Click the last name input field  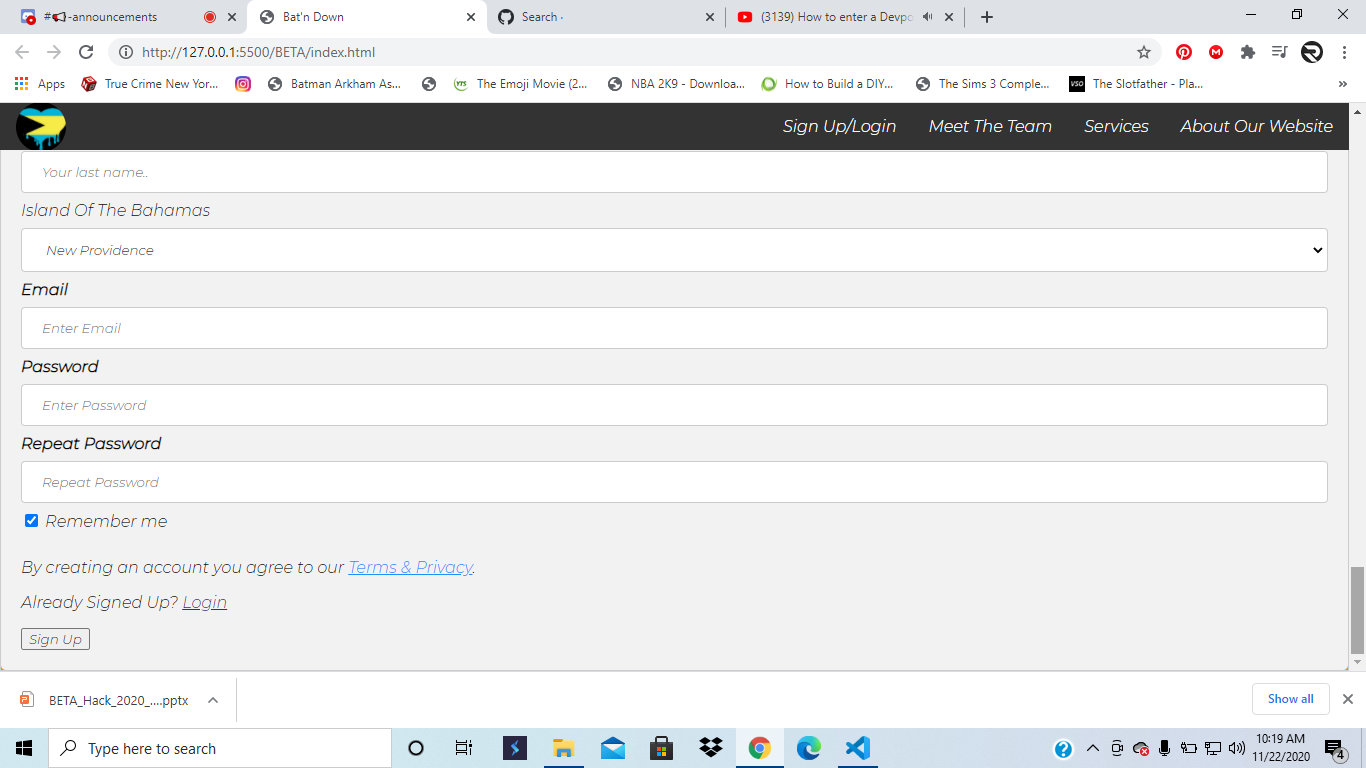pyautogui.click(x=674, y=172)
